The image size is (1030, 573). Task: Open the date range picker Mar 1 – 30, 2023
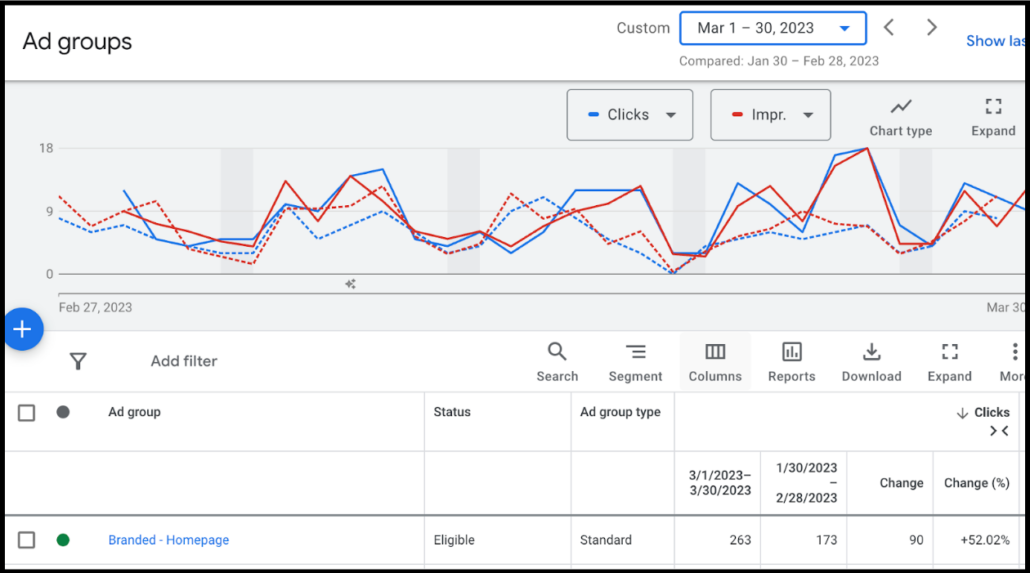click(772, 28)
